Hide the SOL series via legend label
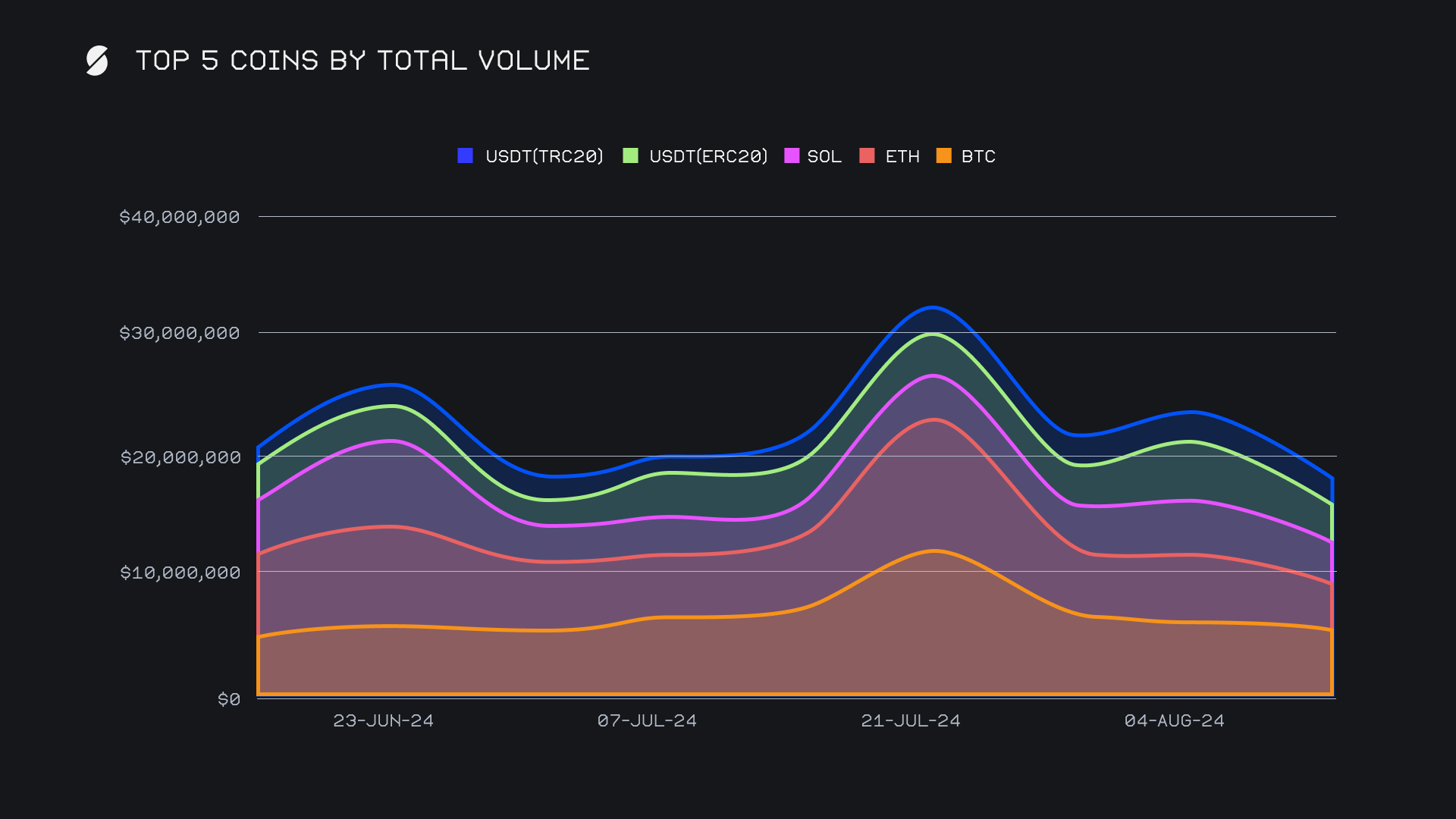The image size is (1456, 819). tap(824, 156)
